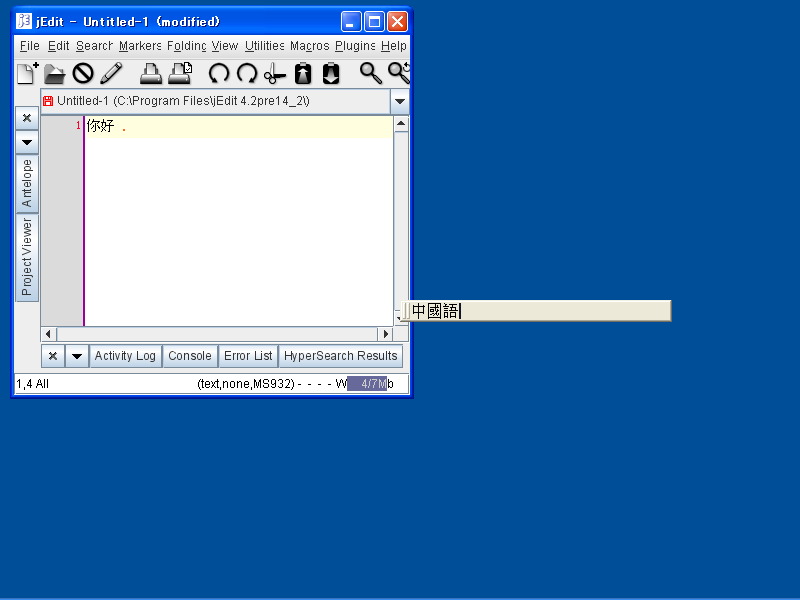Open the Help menu
This screenshot has width=800, height=600.
click(393, 46)
